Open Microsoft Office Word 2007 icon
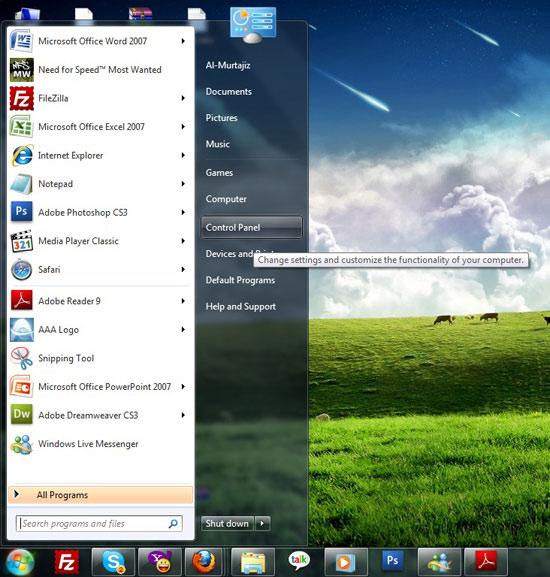The image size is (550, 577). pos(21,40)
